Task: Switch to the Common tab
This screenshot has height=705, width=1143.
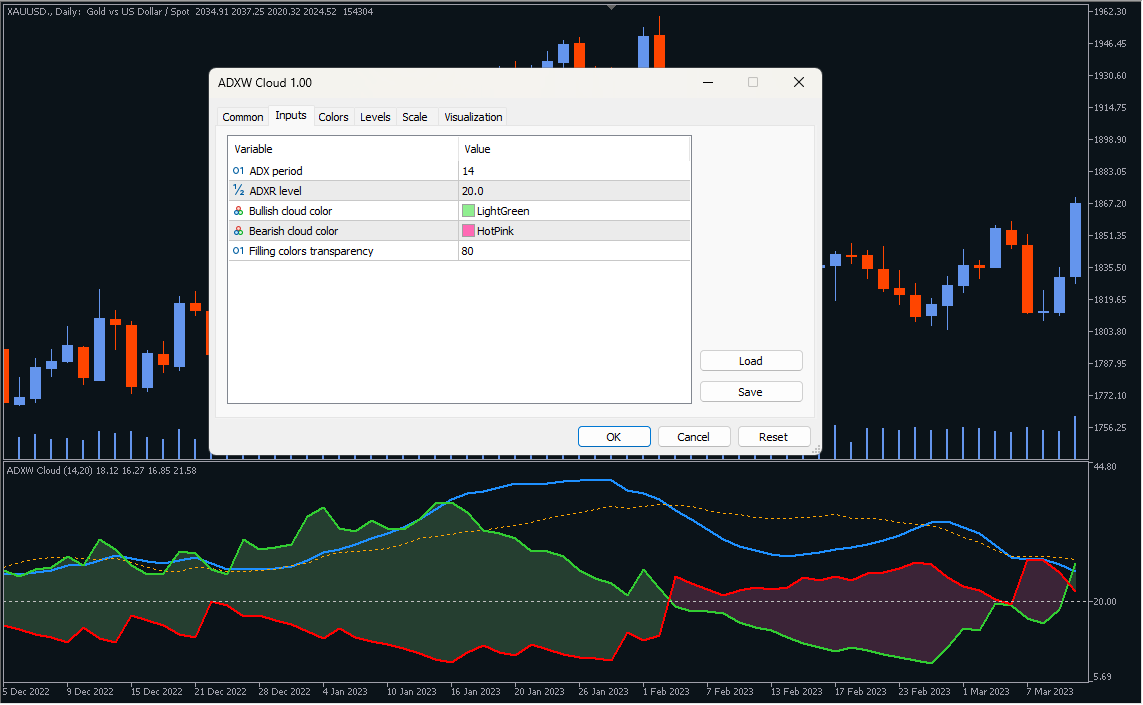Action: [242, 117]
